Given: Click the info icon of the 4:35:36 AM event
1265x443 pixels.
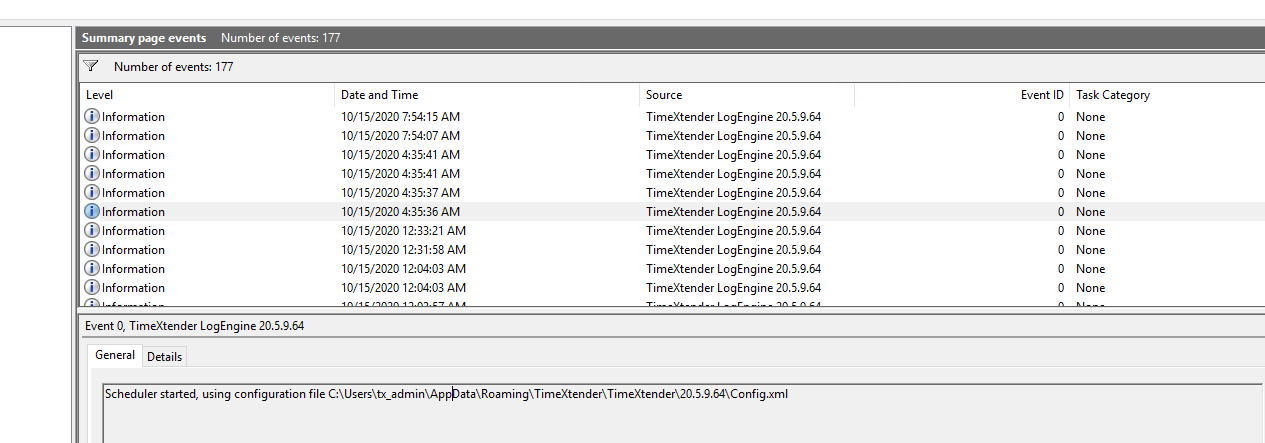Looking at the screenshot, I should (92, 211).
